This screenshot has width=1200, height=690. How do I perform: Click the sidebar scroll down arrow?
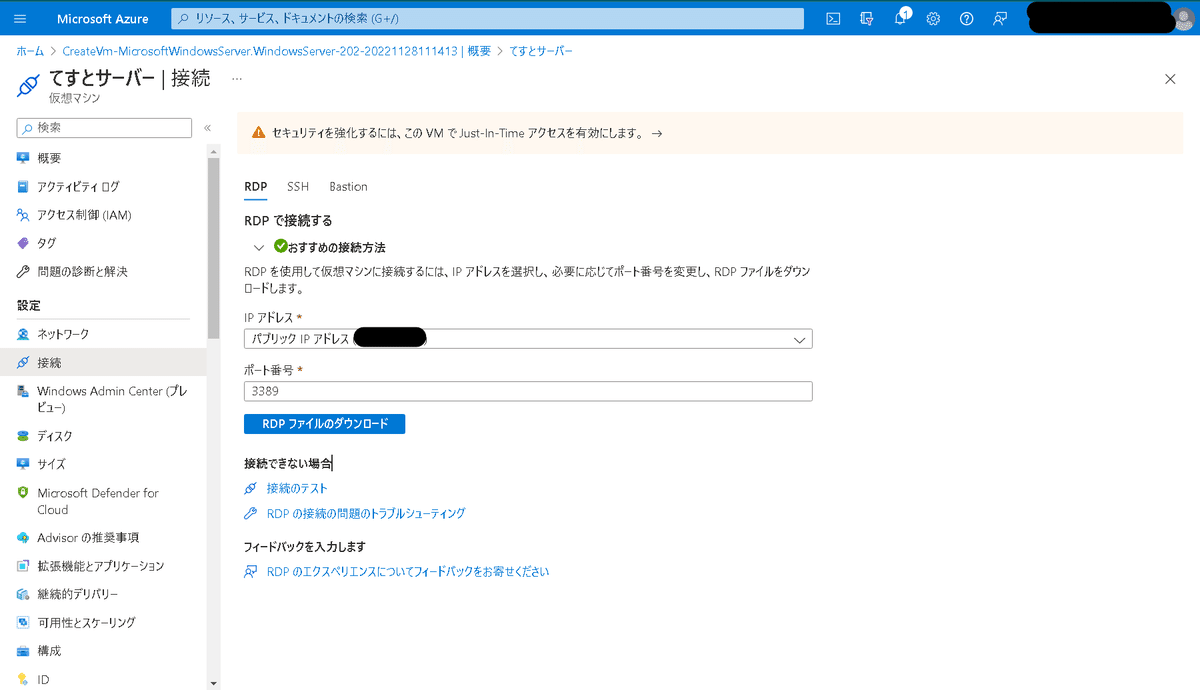click(x=213, y=683)
